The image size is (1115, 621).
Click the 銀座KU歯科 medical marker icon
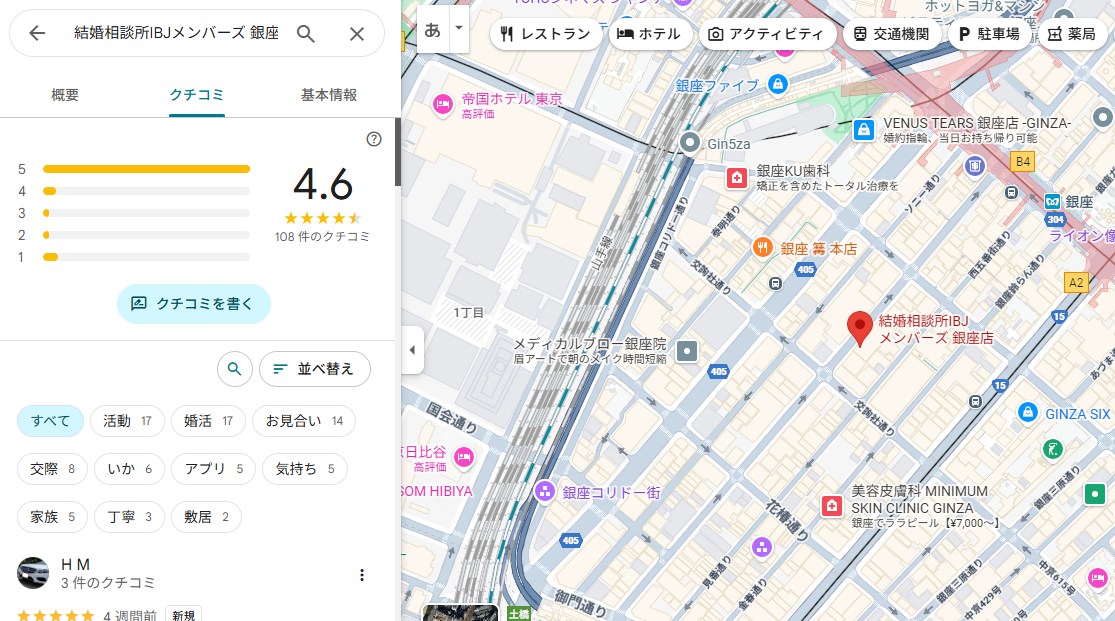[737, 178]
